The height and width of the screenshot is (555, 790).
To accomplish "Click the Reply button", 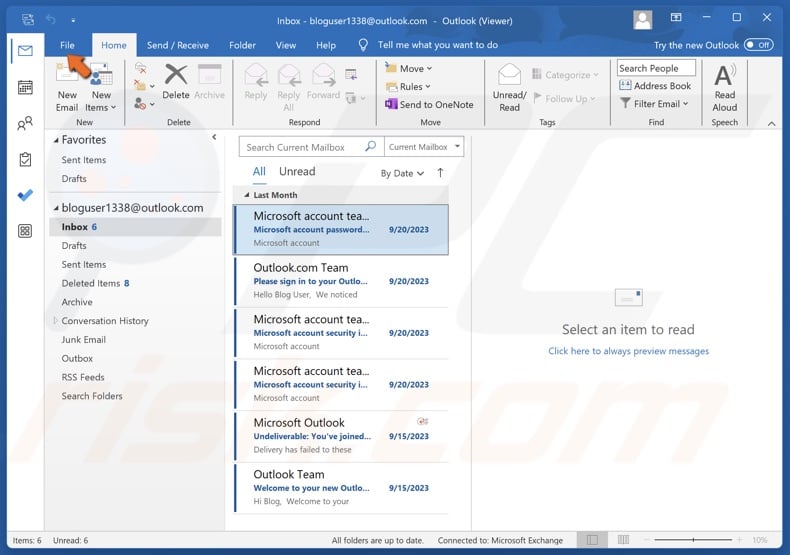I will 256,82.
